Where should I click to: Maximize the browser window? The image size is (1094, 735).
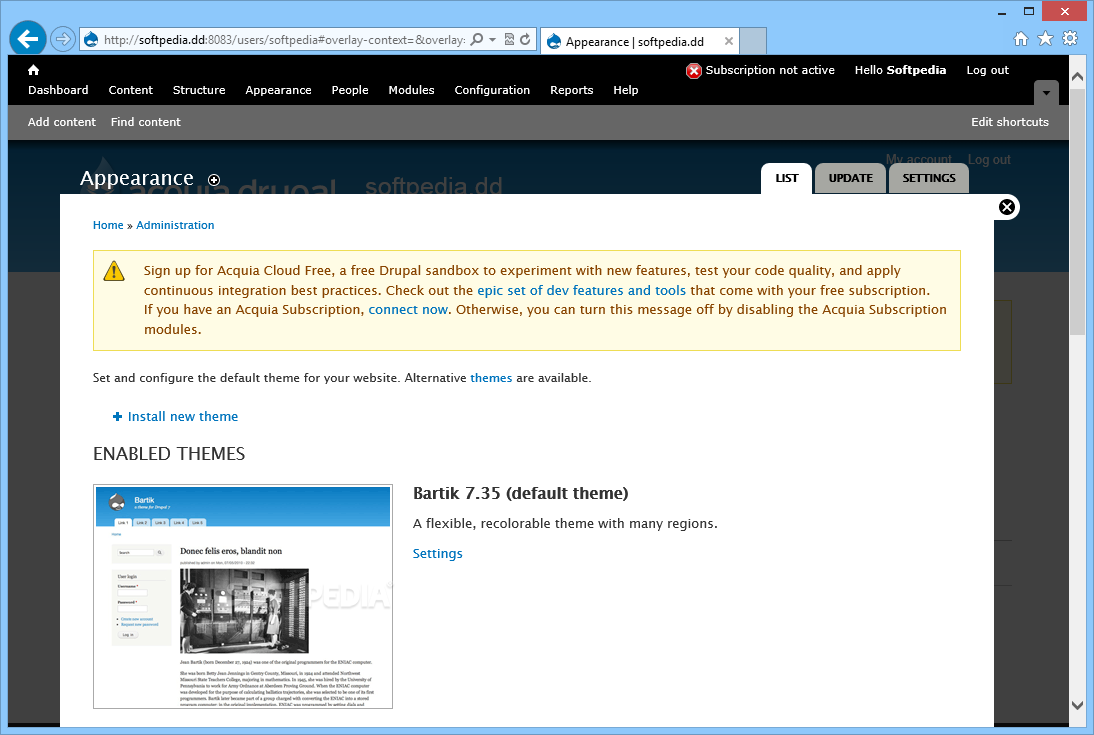pyautogui.click(x=1028, y=11)
